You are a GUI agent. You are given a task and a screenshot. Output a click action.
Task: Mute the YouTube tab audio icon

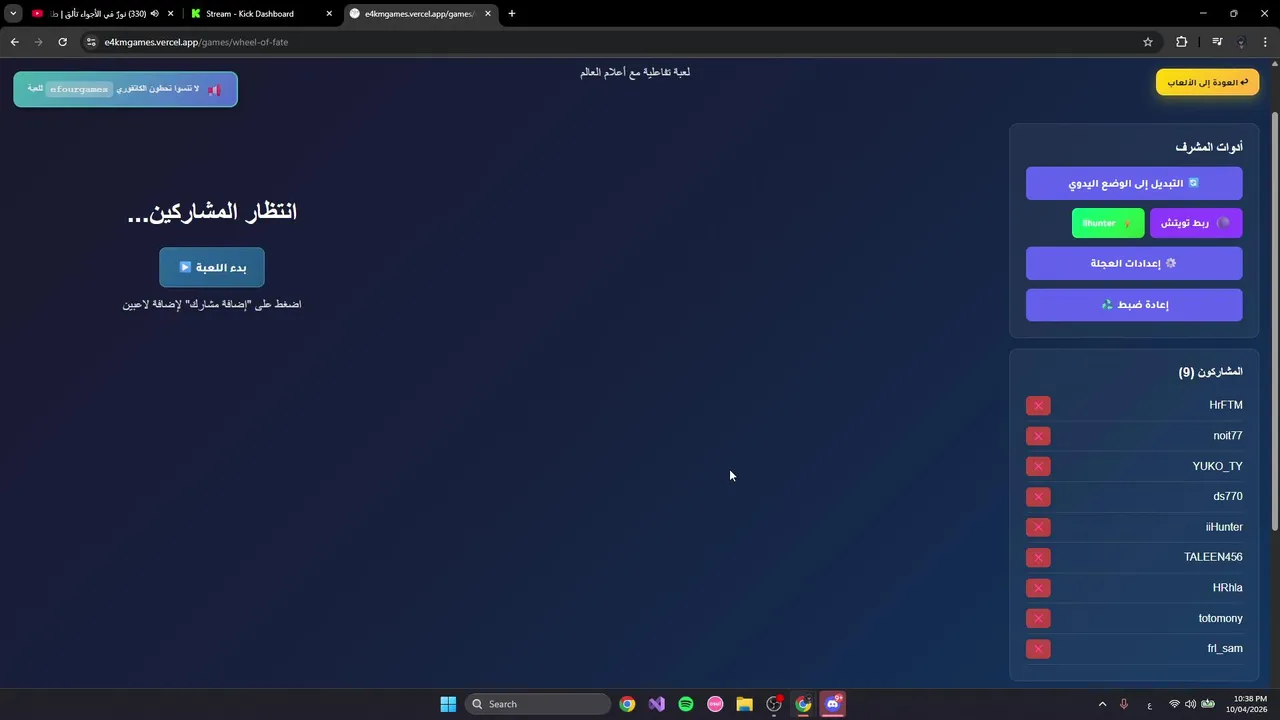[x=155, y=14]
